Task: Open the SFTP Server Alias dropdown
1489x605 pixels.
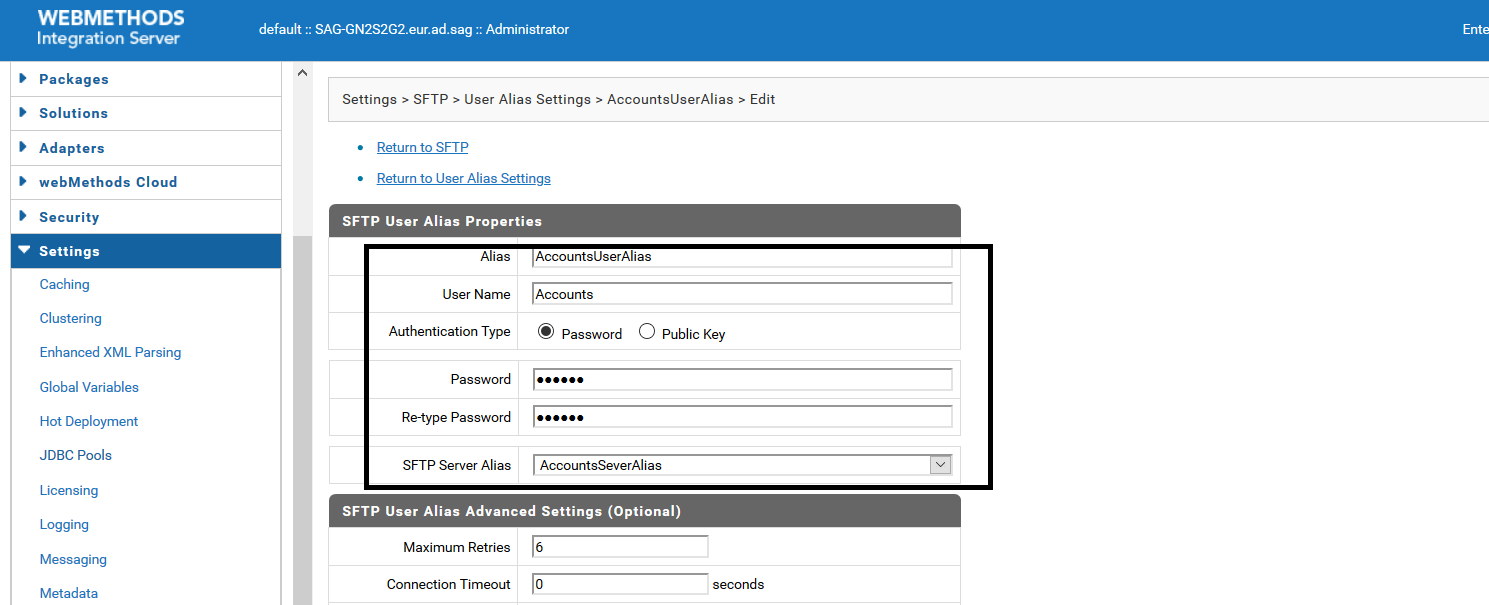Action: tap(939, 465)
